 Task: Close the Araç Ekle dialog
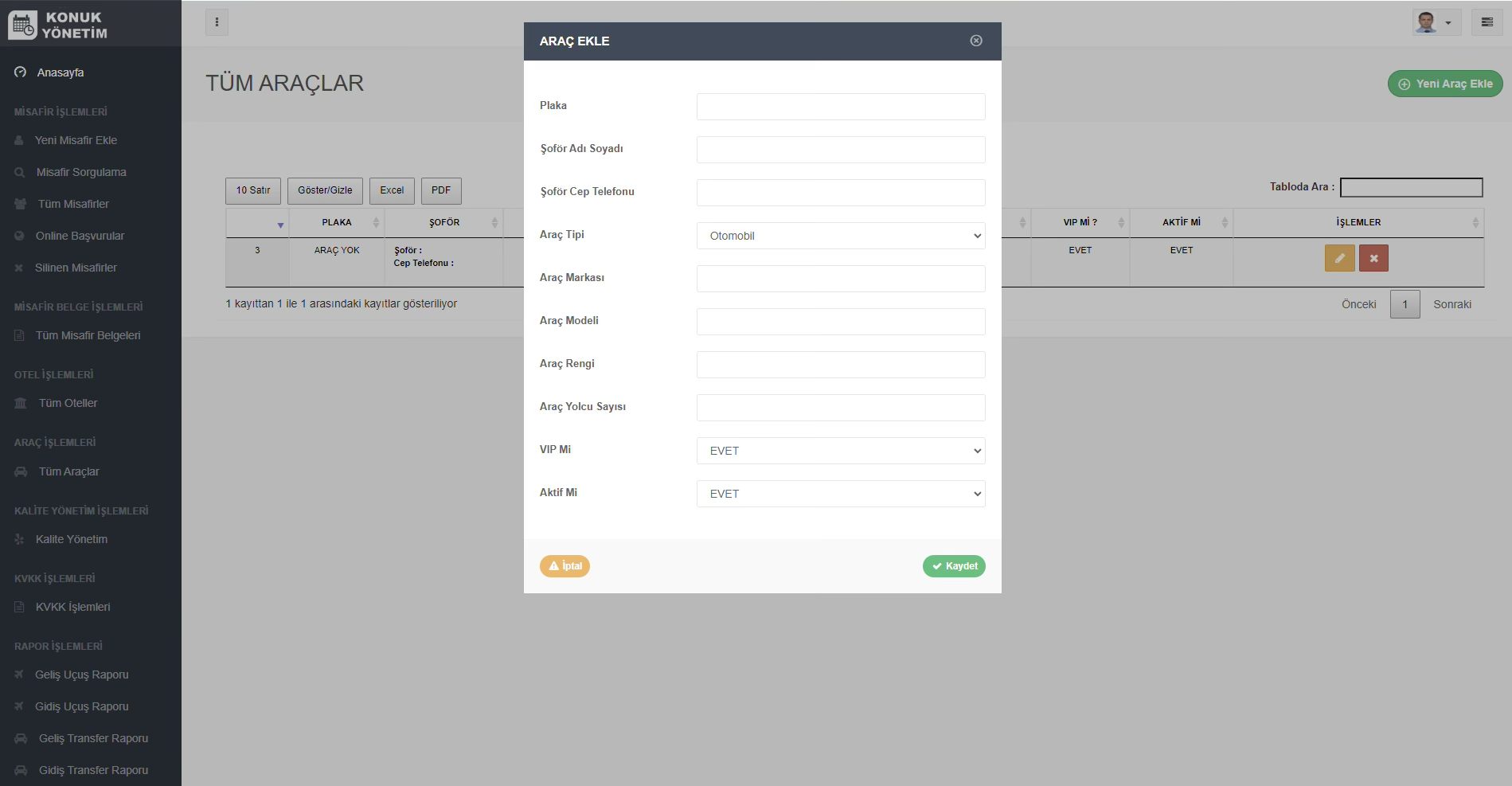point(975,41)
